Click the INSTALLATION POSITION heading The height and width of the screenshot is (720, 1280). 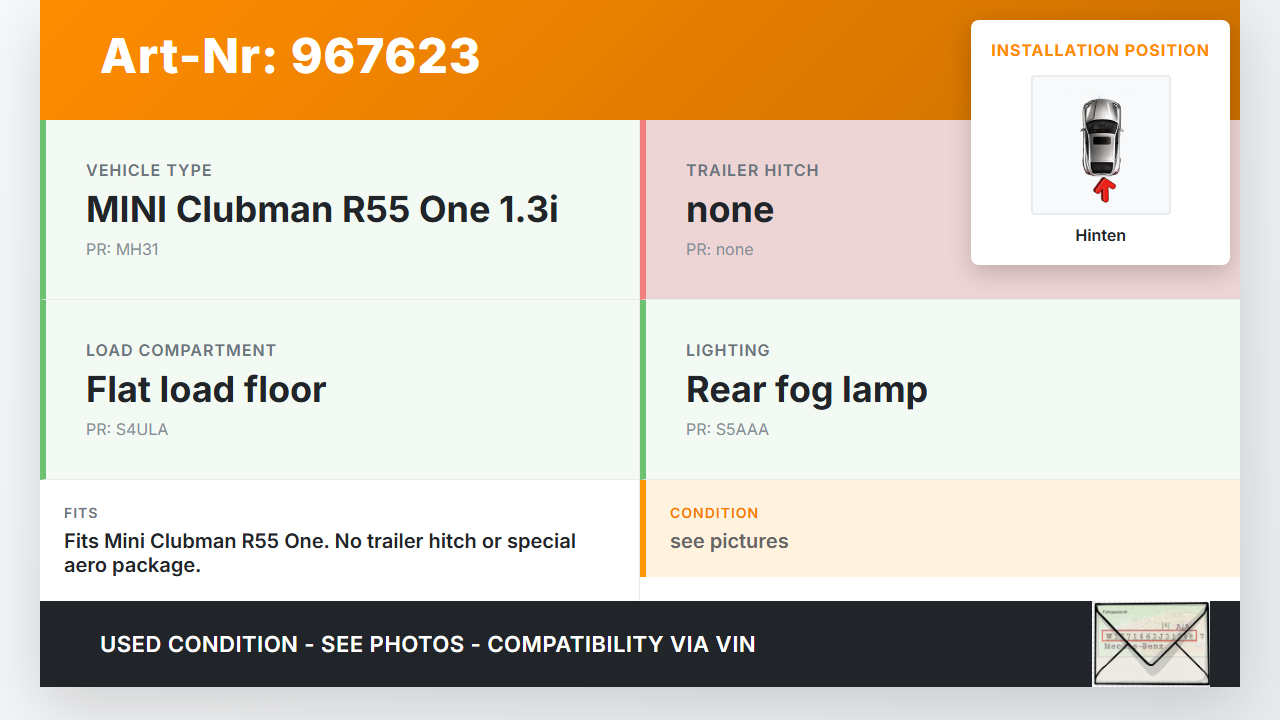point(1100,50)
